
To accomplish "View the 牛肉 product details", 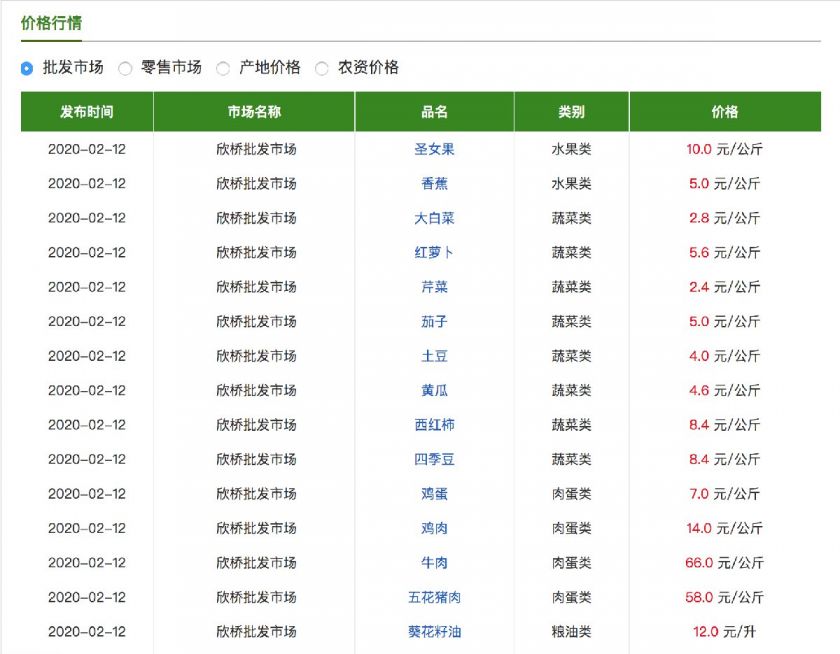I will pyautogui.click(x=434, y=563).
